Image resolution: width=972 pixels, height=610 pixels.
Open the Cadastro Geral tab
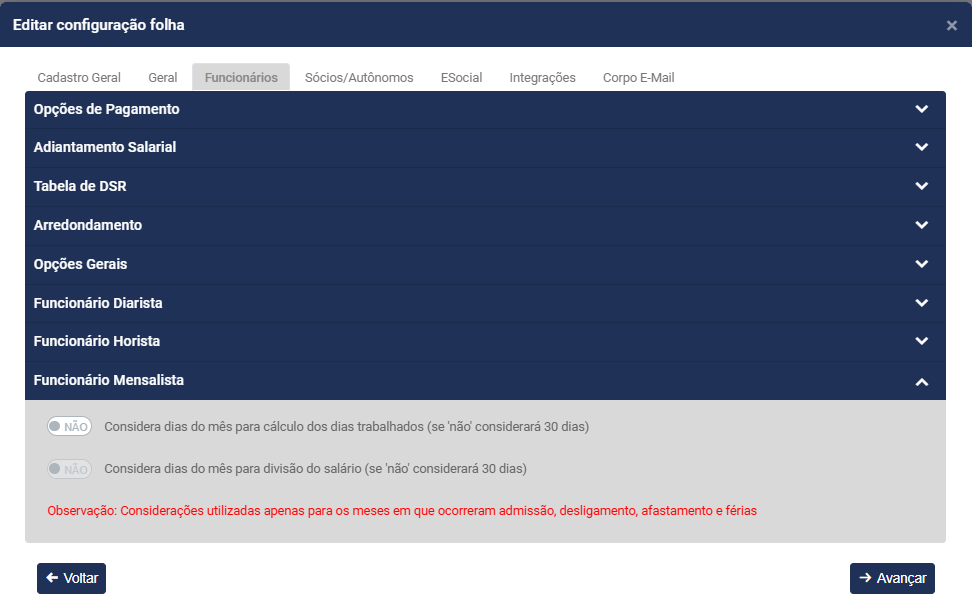tap(79, 77)
